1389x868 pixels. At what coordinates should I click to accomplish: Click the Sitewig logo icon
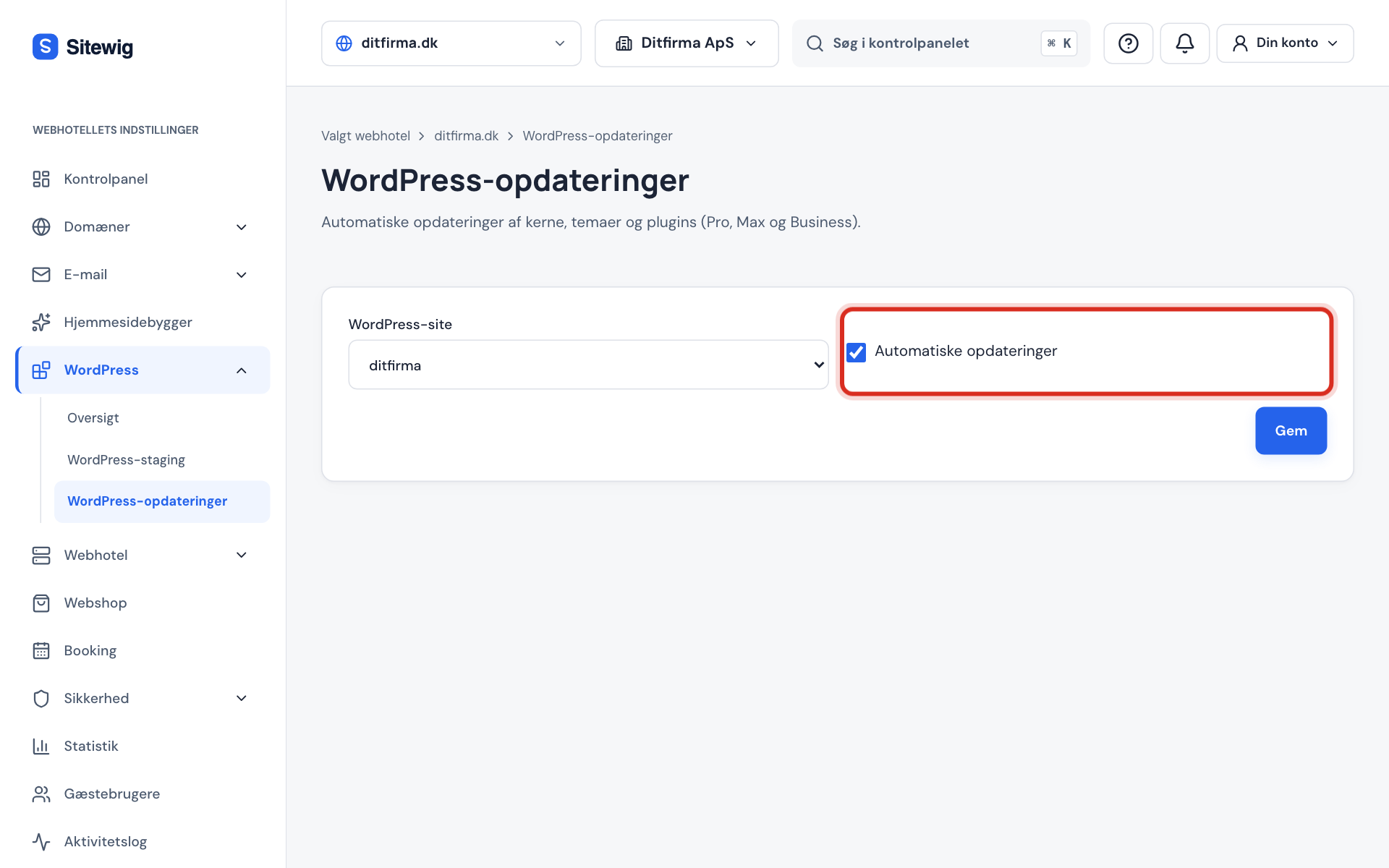coord(45,47)
